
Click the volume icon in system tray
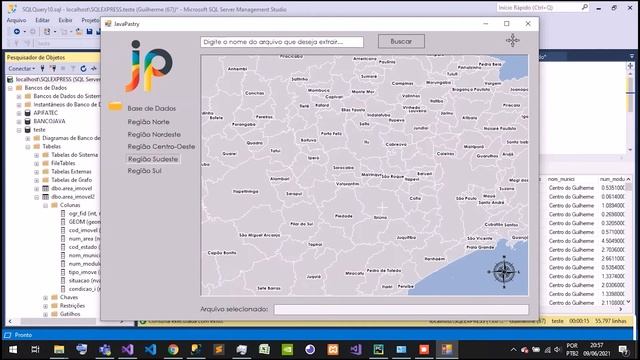pos(557,350)
